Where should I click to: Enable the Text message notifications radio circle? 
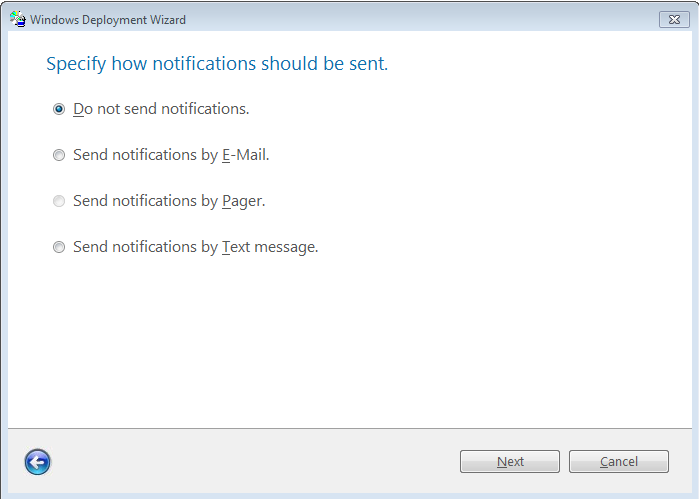(x=59, y=247)
